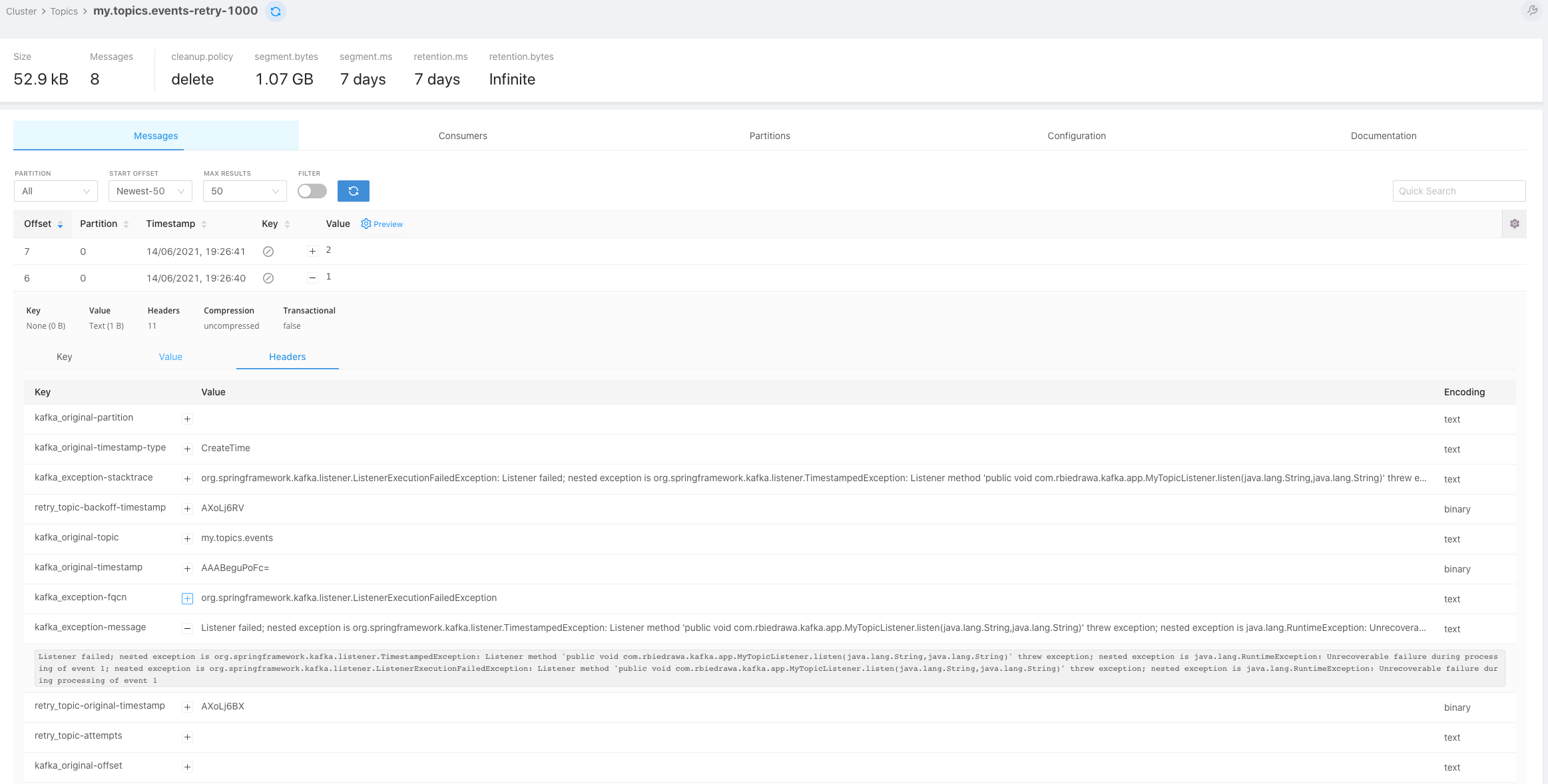Open column settings gear in table header
Viewport: 1548px width, 784px height.
pos(1514,224)
